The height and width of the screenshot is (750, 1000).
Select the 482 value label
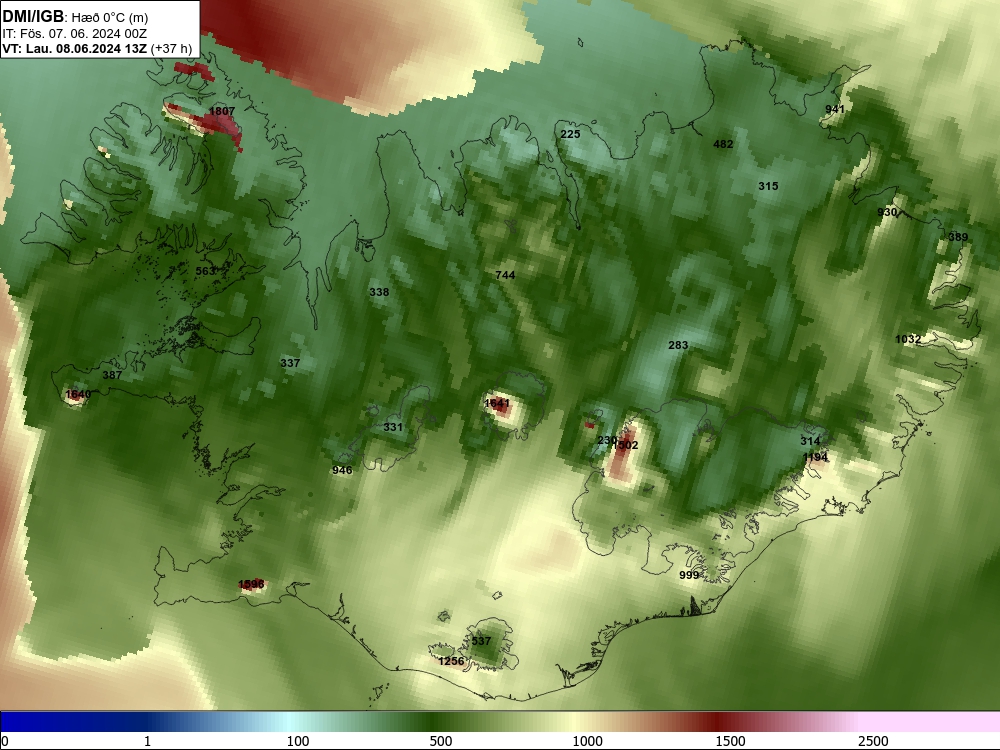point(723,144)
